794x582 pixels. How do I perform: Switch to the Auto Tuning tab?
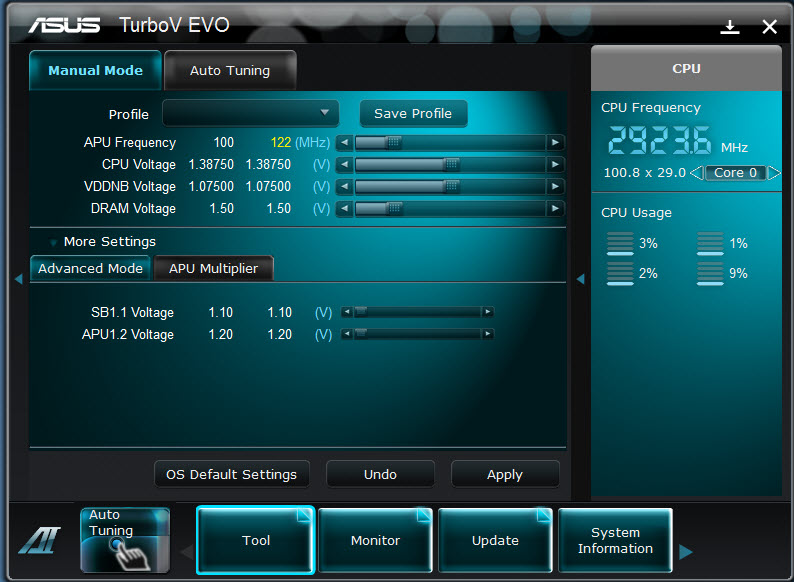[230, 71]
